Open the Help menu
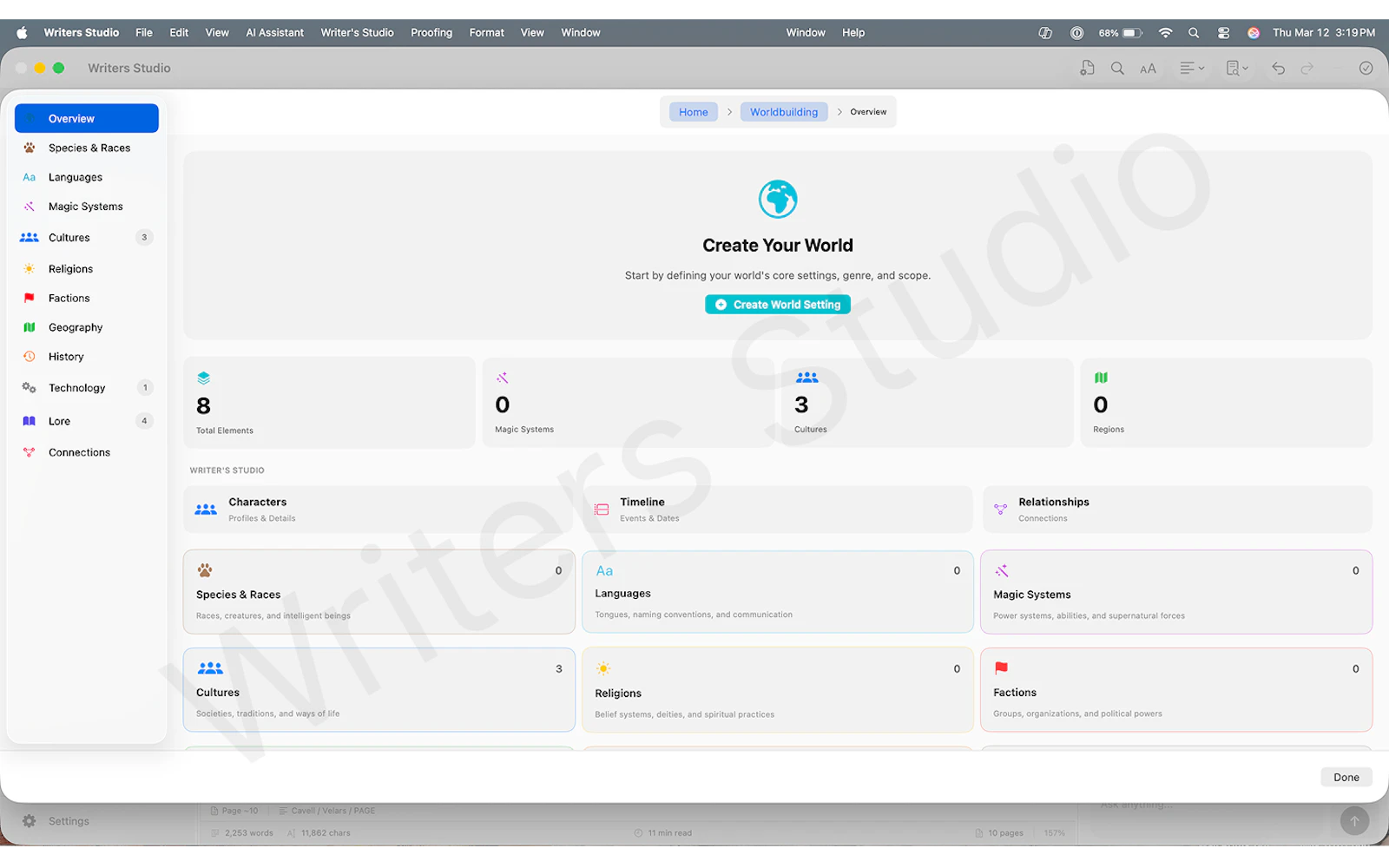This screenshot has height=868, width=1389. pyautogui.click(x=853, y=32)
